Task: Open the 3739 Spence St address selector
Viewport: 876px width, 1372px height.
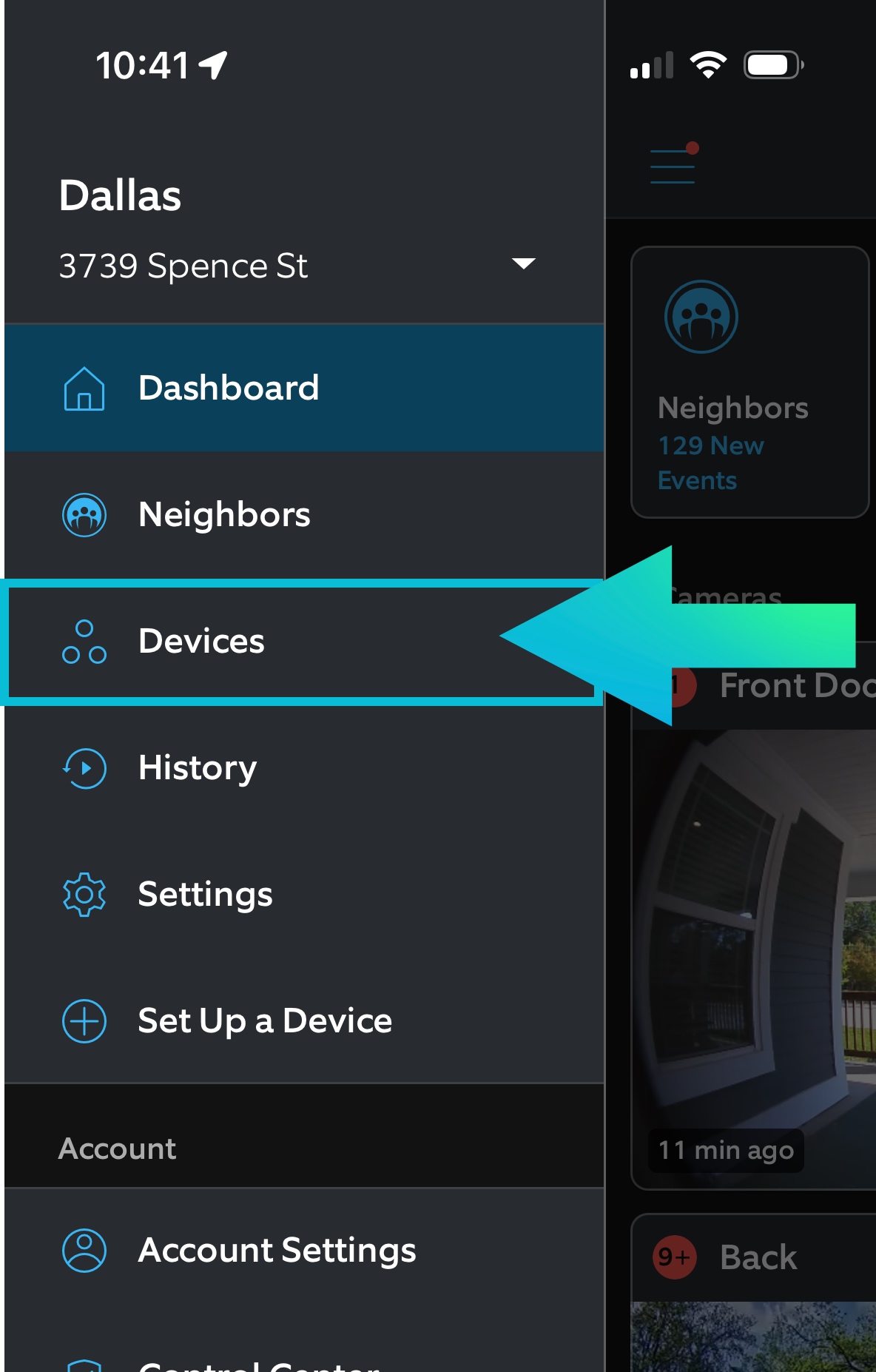Action: tap(297, 266)
